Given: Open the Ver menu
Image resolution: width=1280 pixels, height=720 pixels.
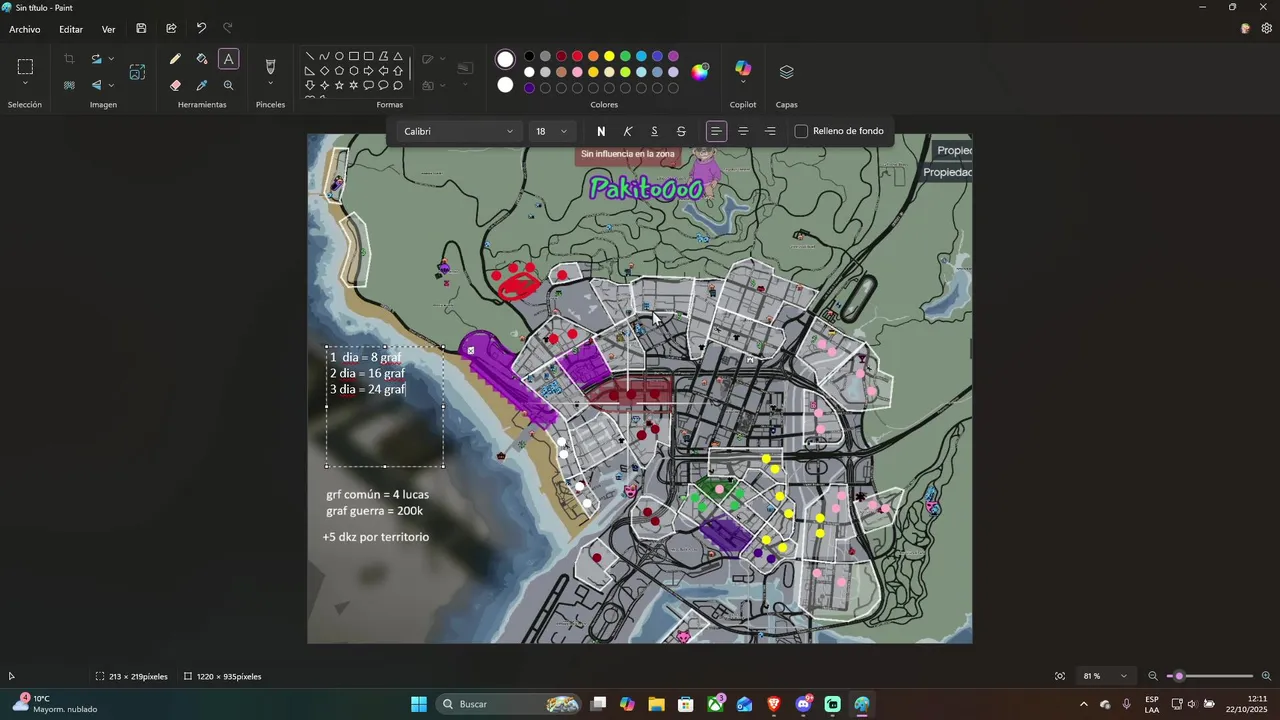Looking at the screenshot, I should pyautogui.click(x=108, y=29).
